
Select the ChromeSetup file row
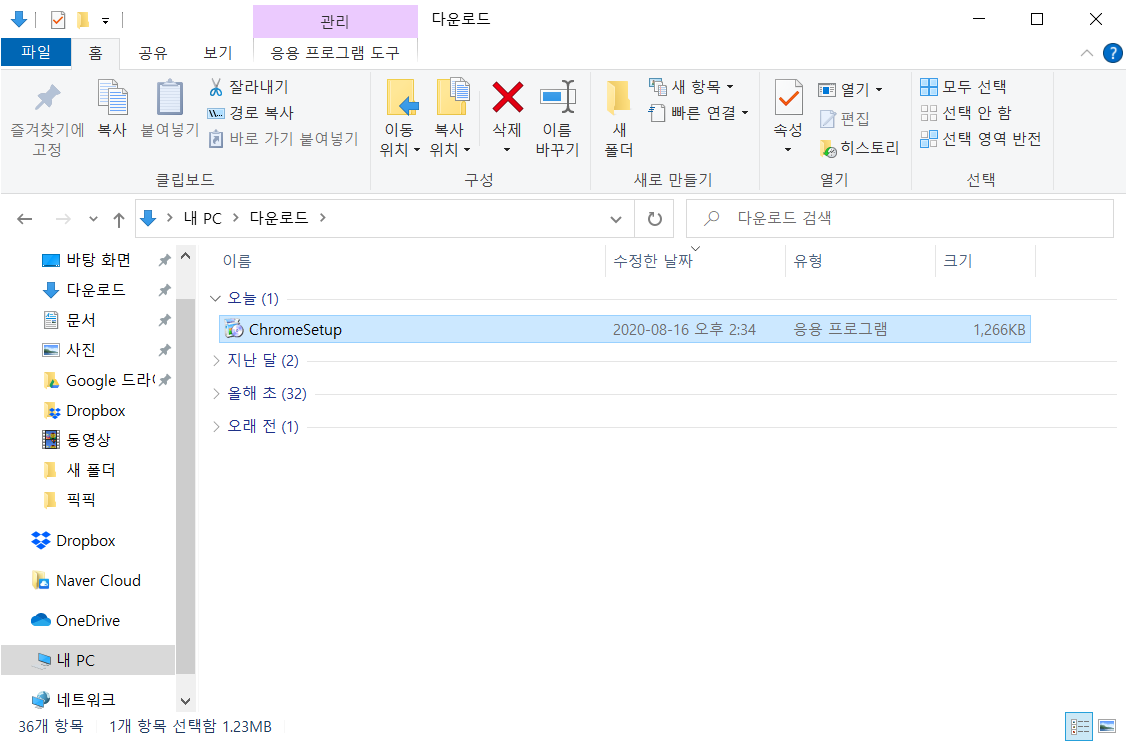coord(625,329)
